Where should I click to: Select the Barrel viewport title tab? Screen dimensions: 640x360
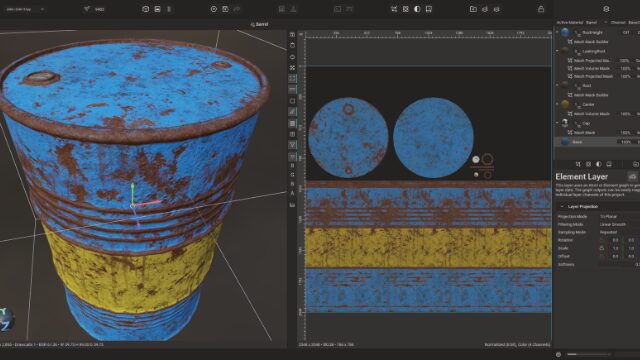[259, 24]
